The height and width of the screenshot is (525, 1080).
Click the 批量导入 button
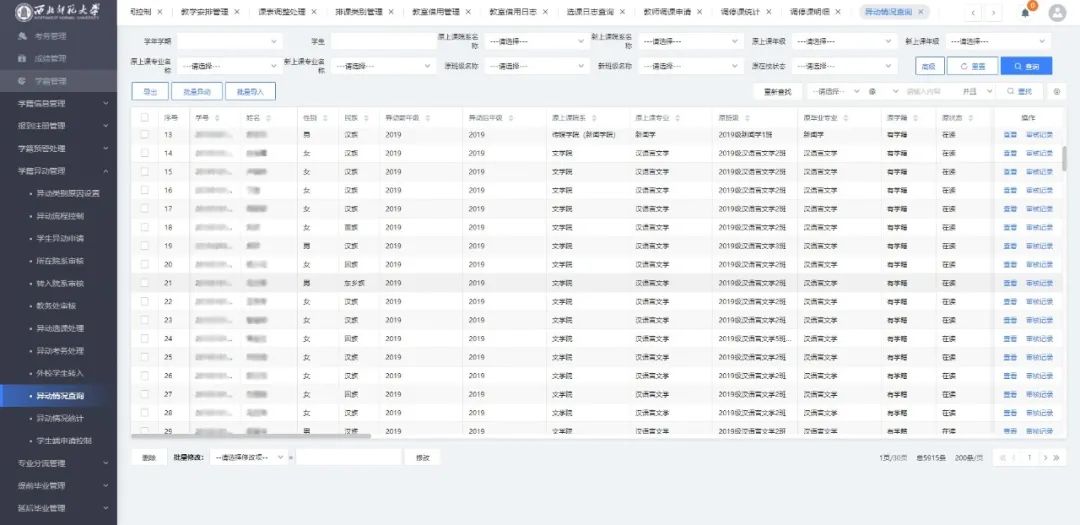click(x=250, y=91)
